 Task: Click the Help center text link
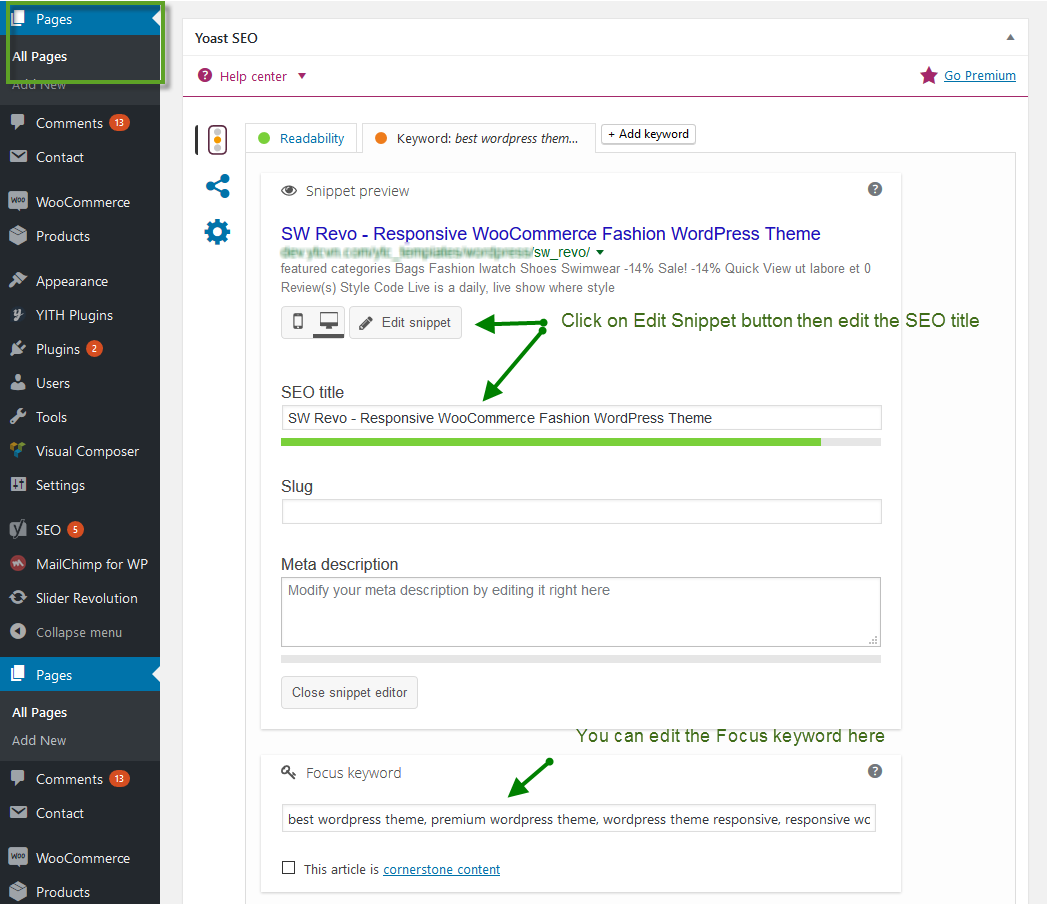click(x=253, y=76)
